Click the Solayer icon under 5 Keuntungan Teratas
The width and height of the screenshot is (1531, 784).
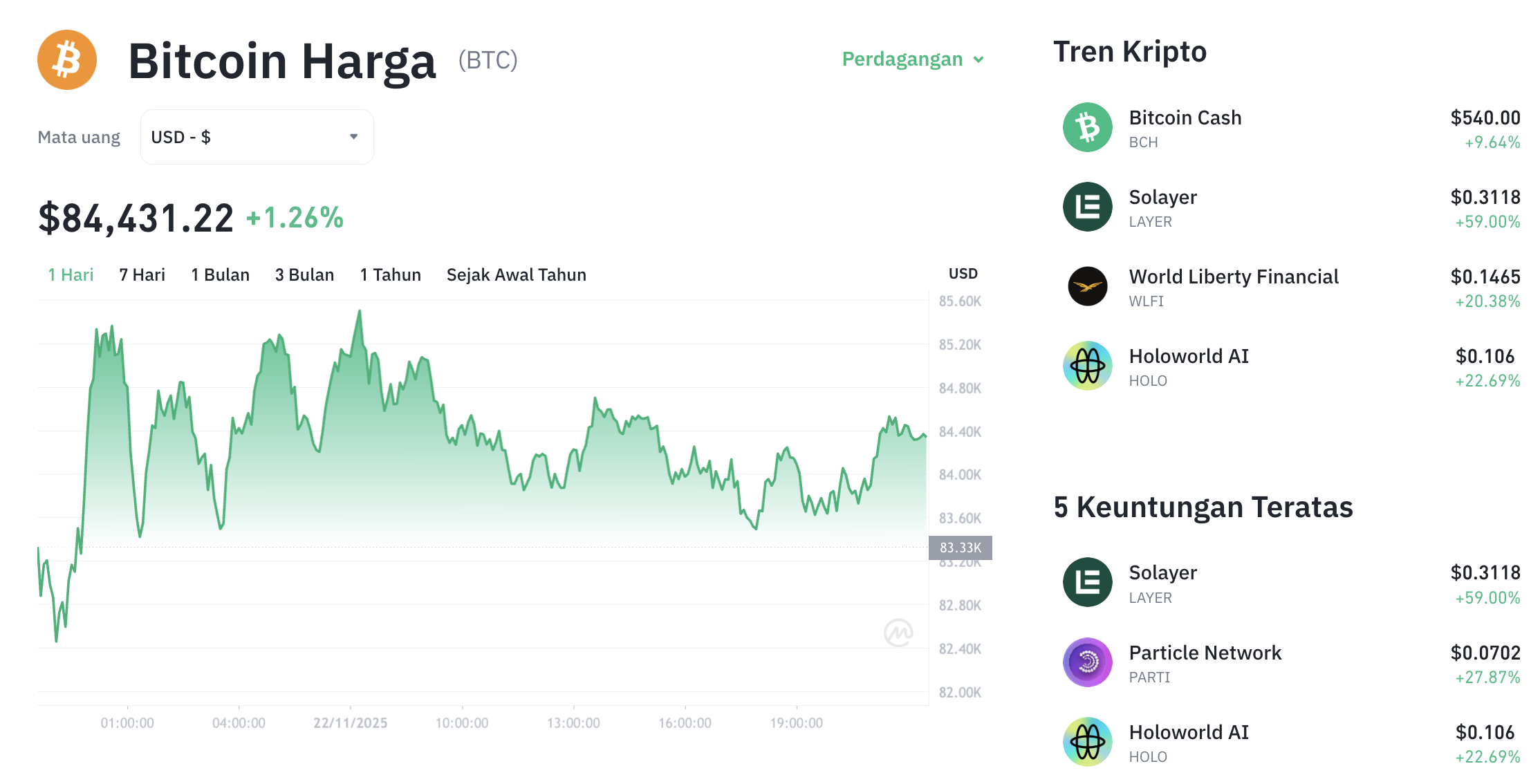click(x=1086, y=582)
